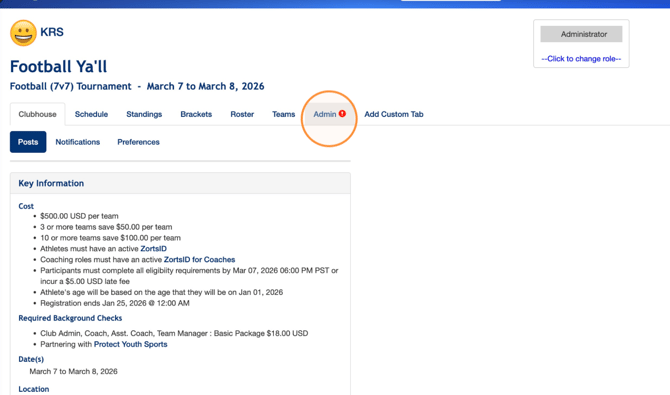Open the Teams tab
The width and height of the screenshot is (670, 395).
pyautogui.click(x=284, y=114)
